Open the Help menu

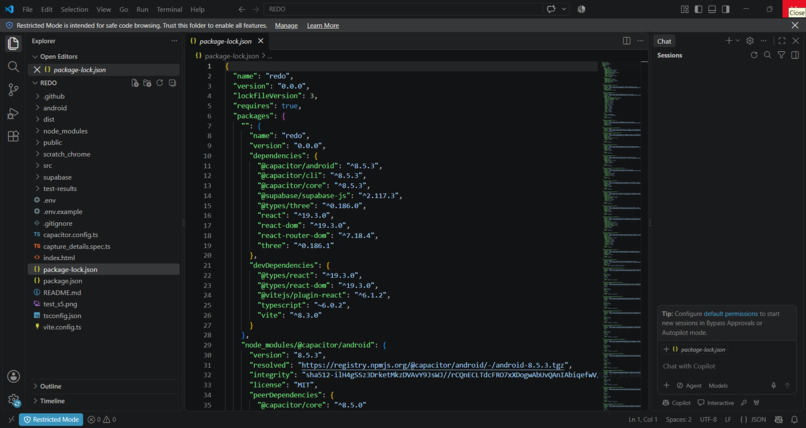point(197,9)
